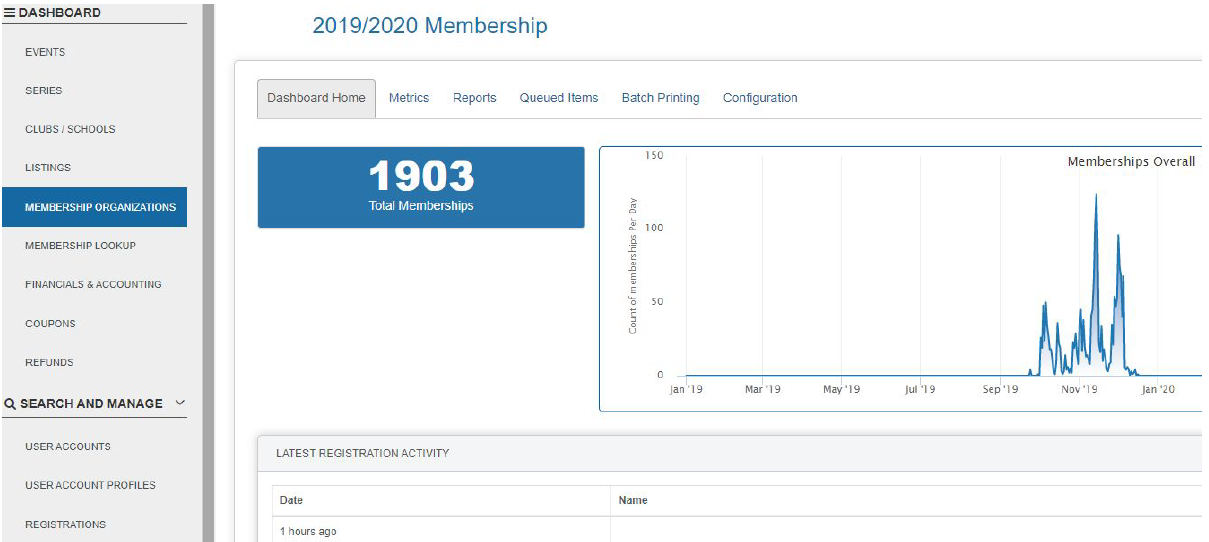Click the hamburger icon beside DASHBOARD
Image resolution: width=1209 pixels, height=542 pixels.
[x=10, y=13]
